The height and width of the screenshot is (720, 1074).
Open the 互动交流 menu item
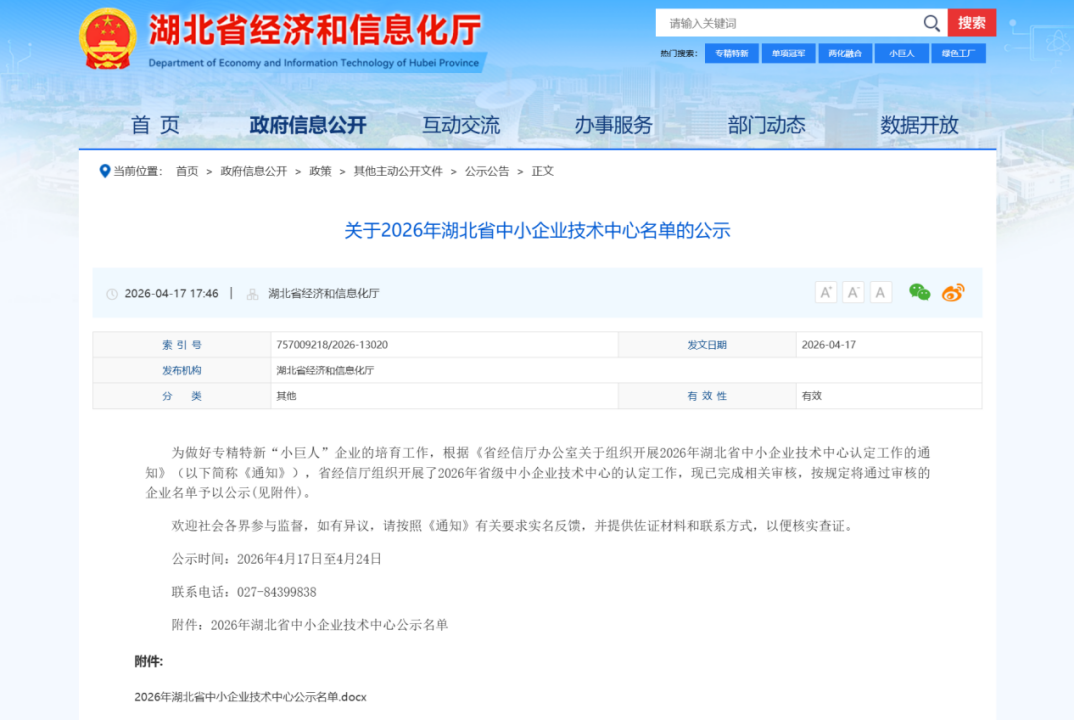click(461, 125)
